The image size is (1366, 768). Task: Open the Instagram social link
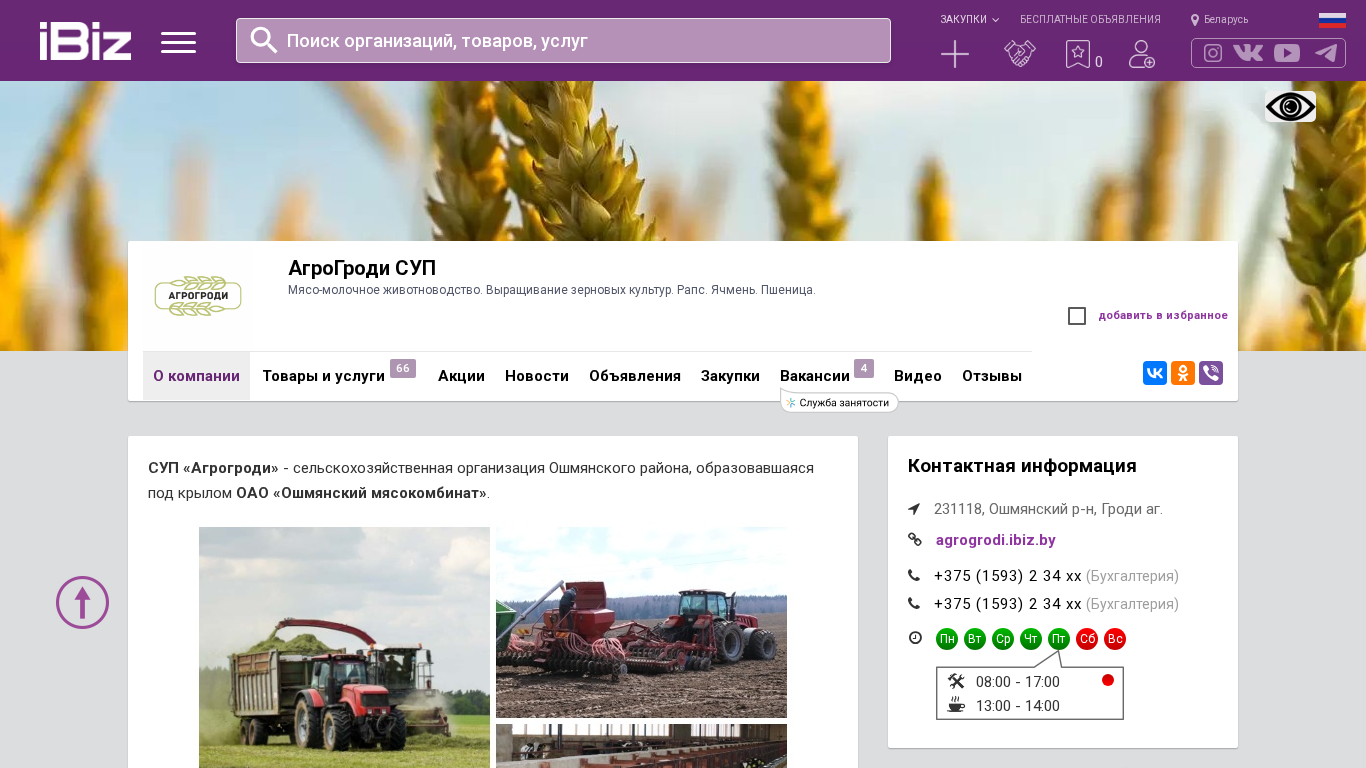point(1213,53)
